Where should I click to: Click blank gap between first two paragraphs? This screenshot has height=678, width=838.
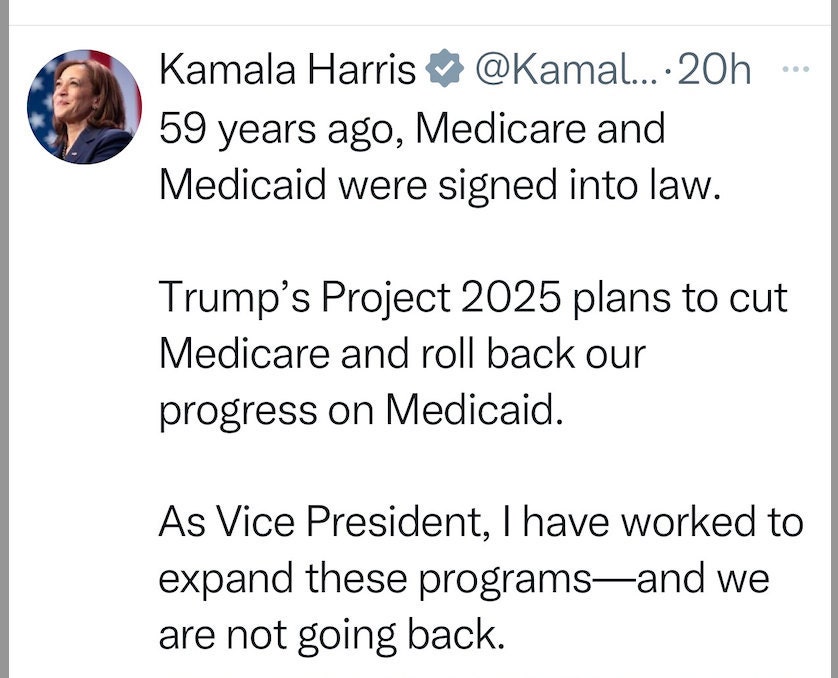pyautogui.click(x=481, y=242)
